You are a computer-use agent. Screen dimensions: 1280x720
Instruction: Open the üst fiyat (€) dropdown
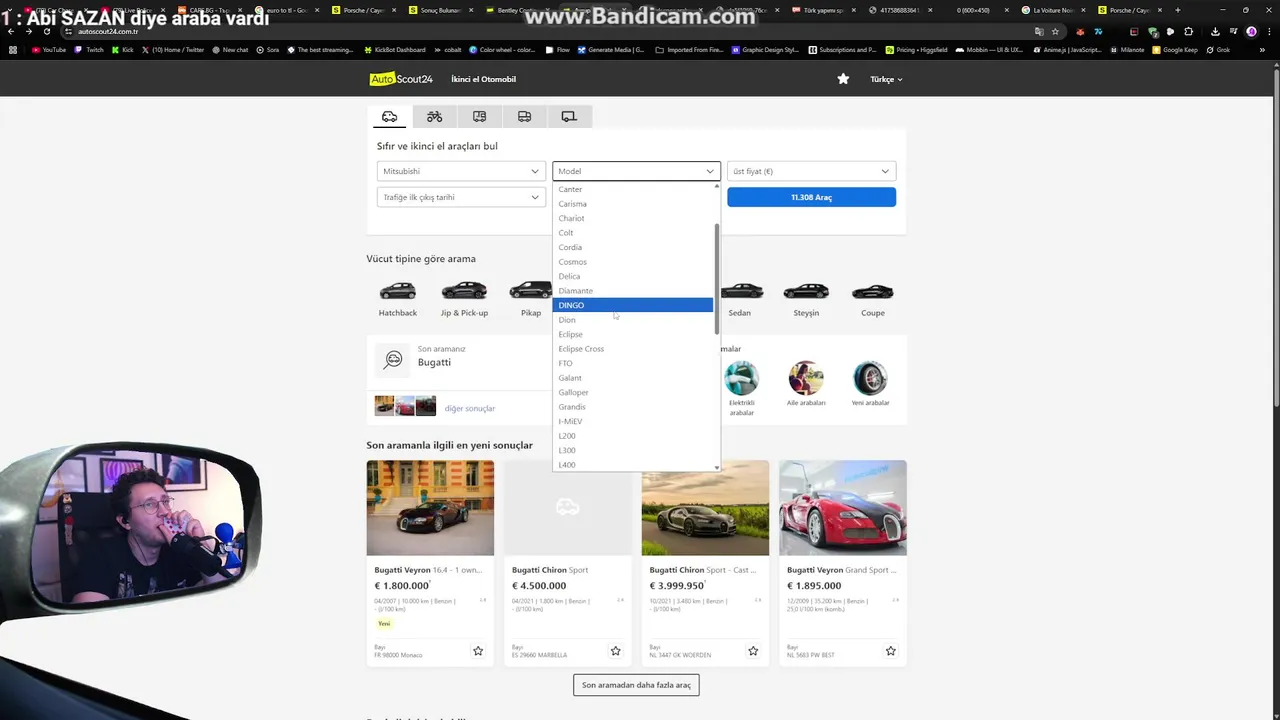[811, 171]
